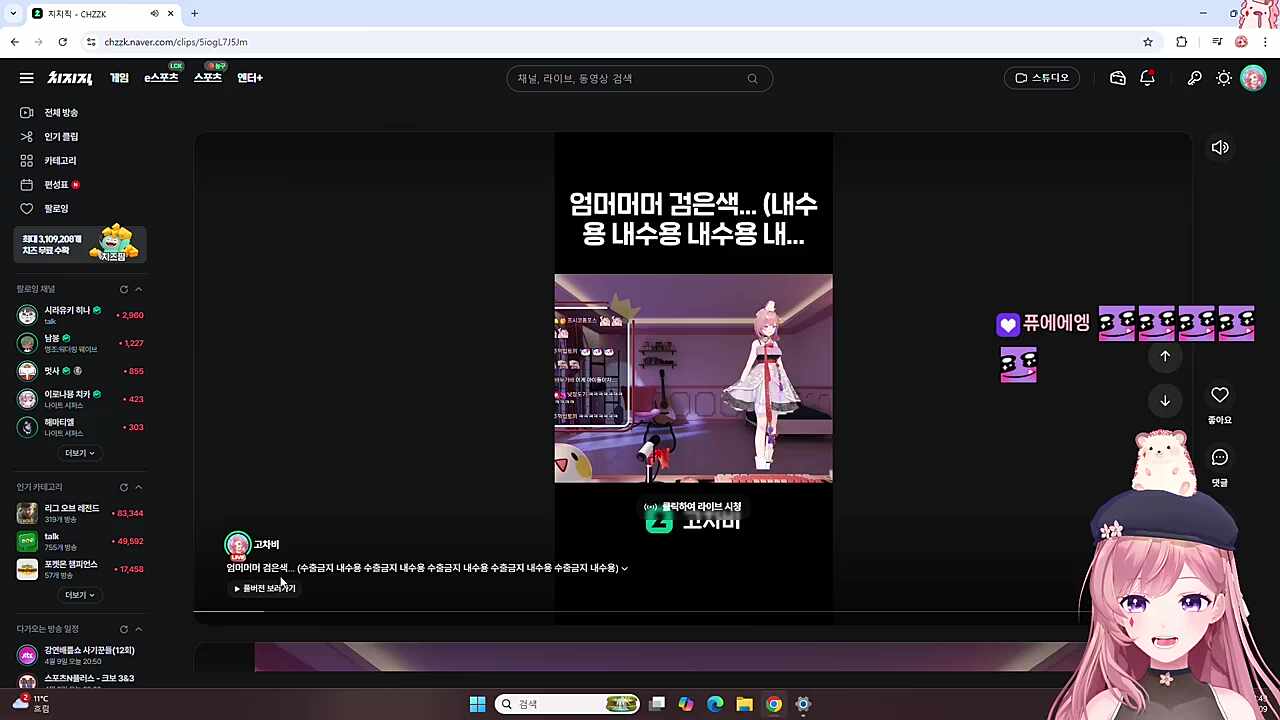Open the cheese wallet icon in header

pyautogui.click(x=1118, y=78)
